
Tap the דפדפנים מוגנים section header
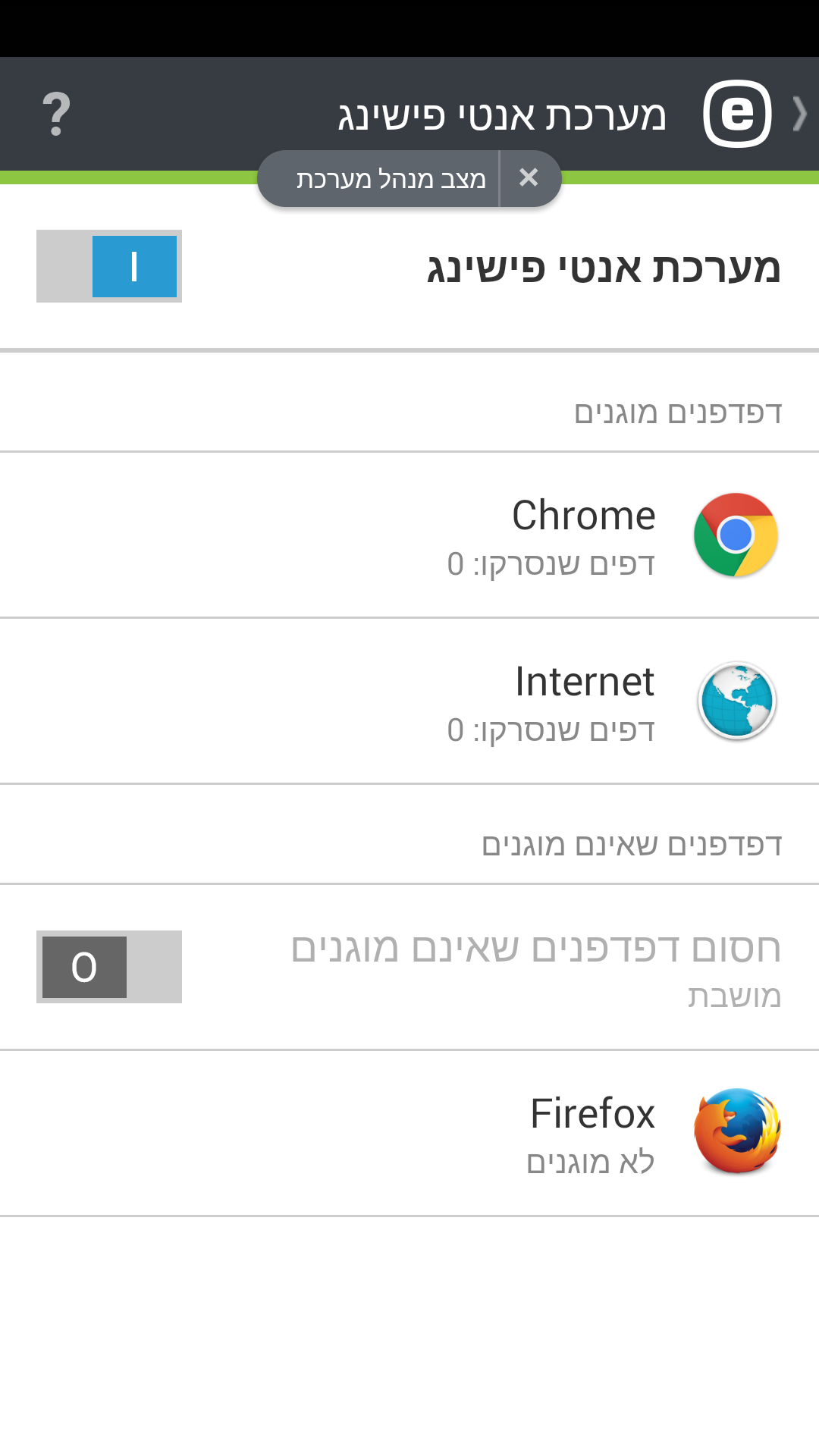(x=678, y=413)
